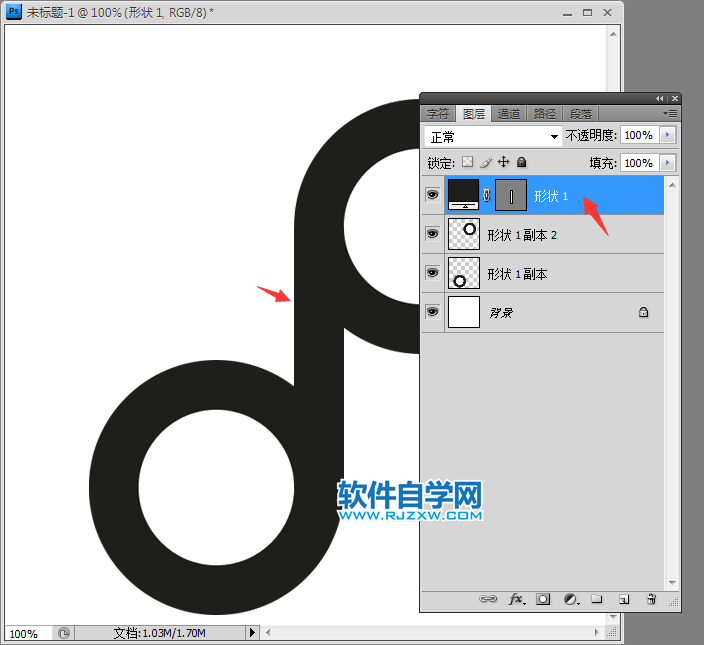Click the status bar document info icon
Image resolution: width=704 pixels, height=645 pixels.
tap(64, 633)
